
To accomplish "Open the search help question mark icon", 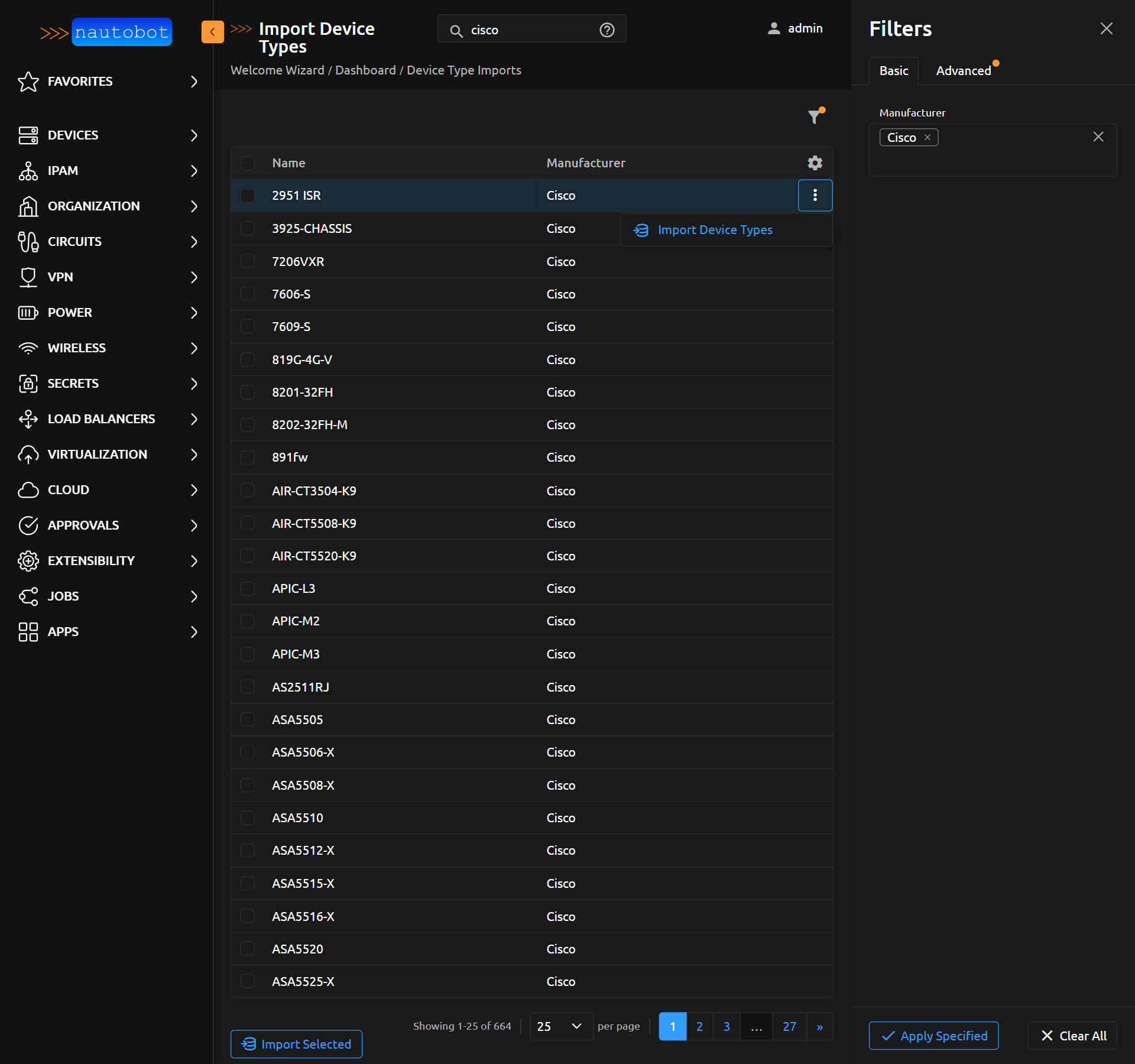I will tap(607, 30).
